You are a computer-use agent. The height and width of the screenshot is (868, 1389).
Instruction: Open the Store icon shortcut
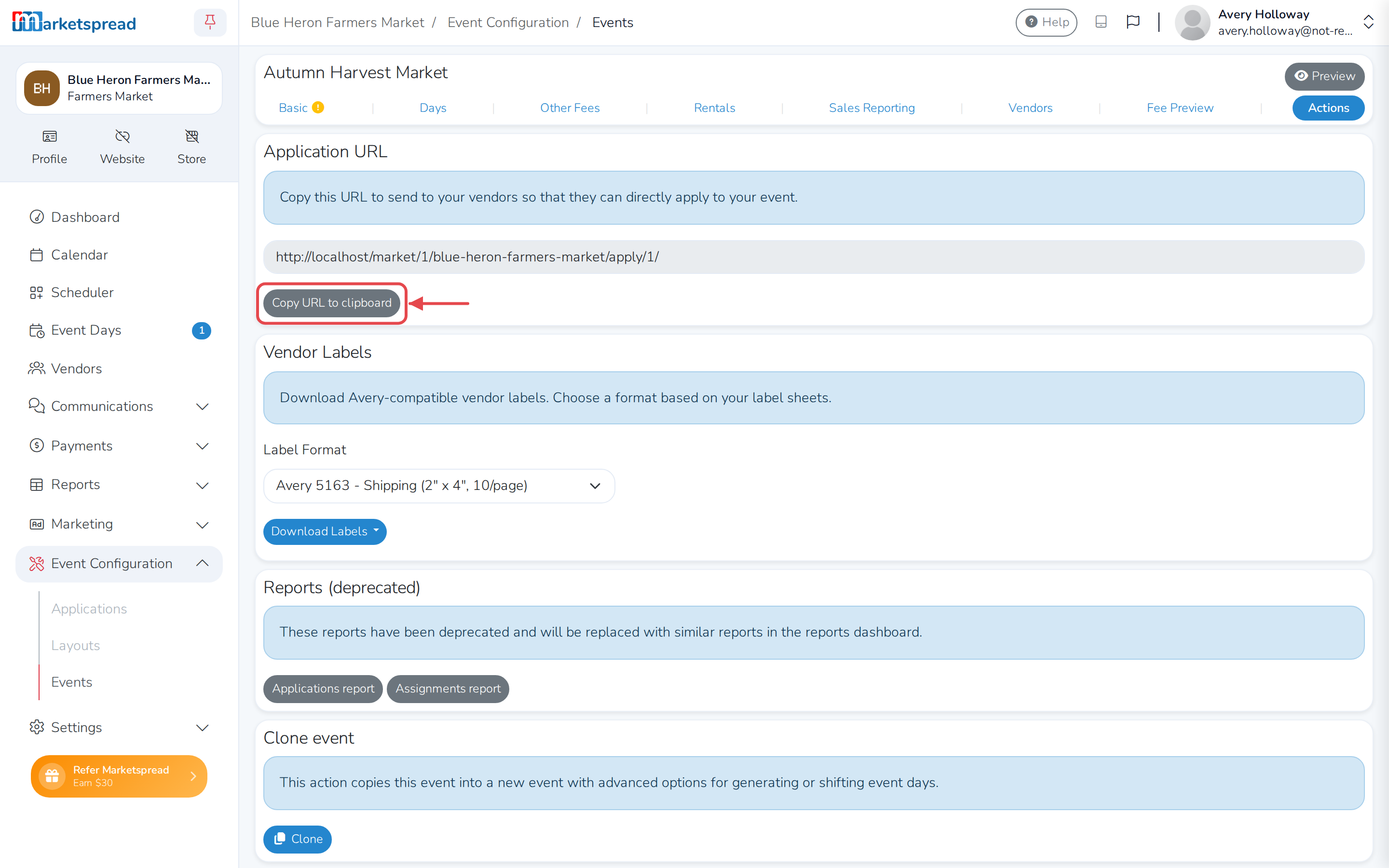pos(191,147)
